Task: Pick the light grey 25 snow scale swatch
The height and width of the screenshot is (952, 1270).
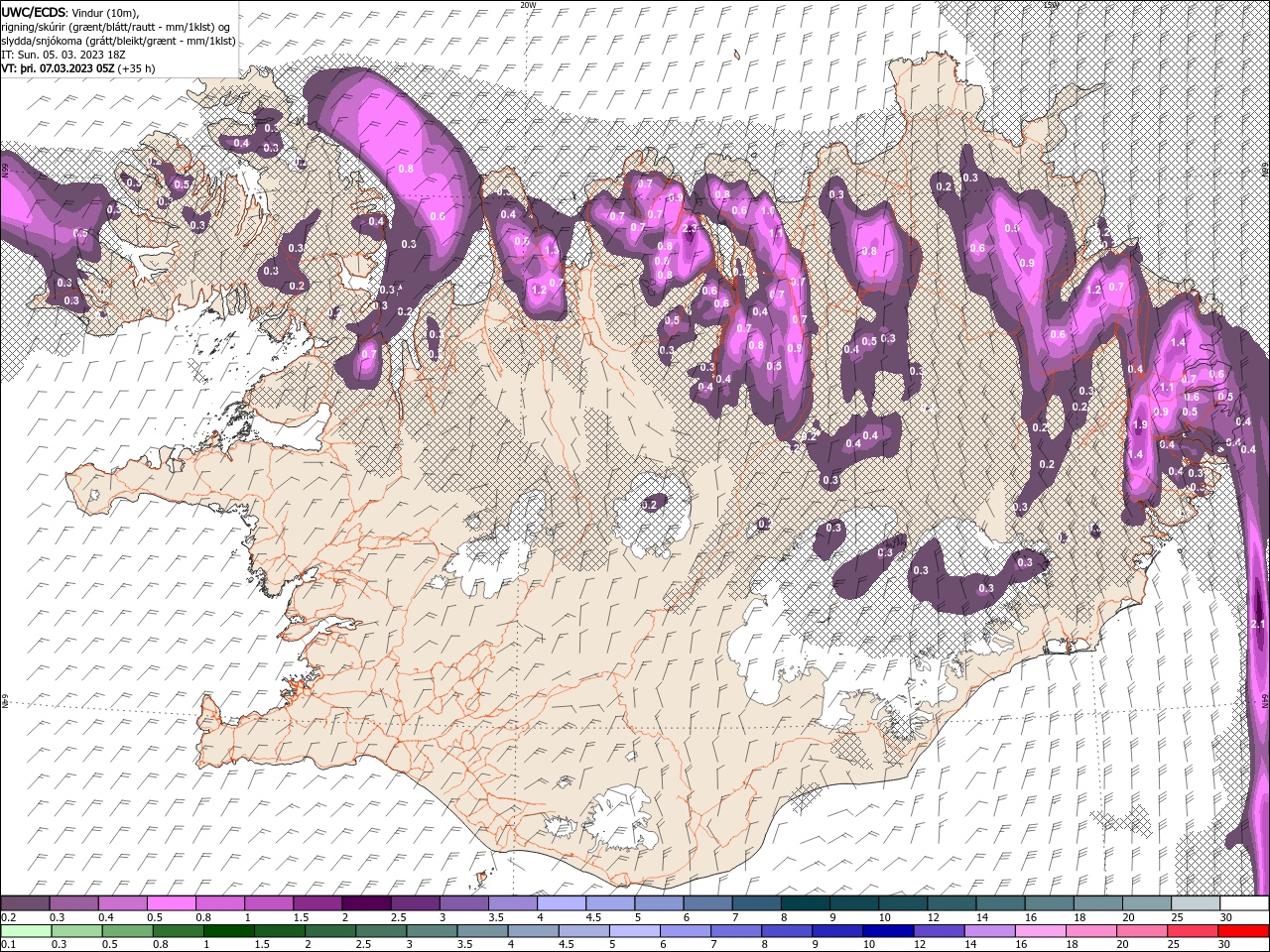Action: (1195, 903)
